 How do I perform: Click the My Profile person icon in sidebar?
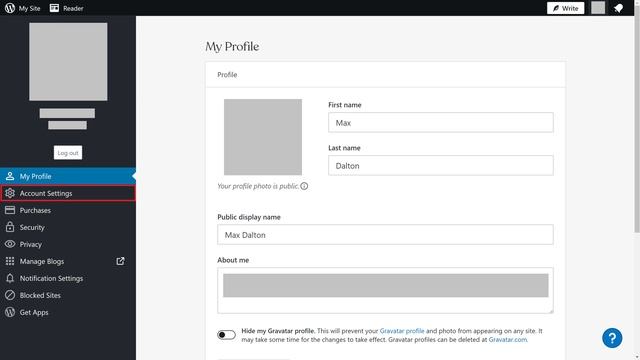pos(10,176)
